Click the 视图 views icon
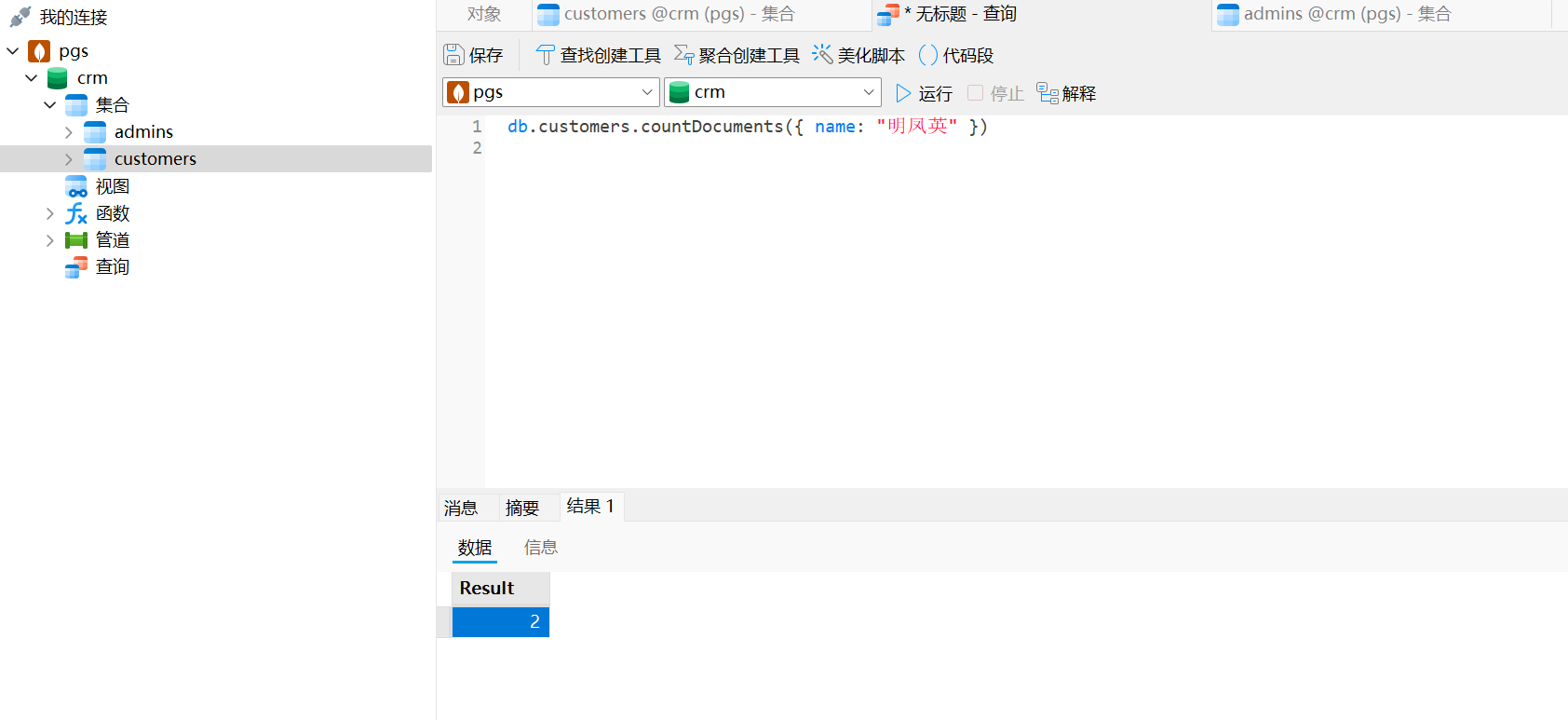This screenshot has height=720, width=1568. [76, 186]
